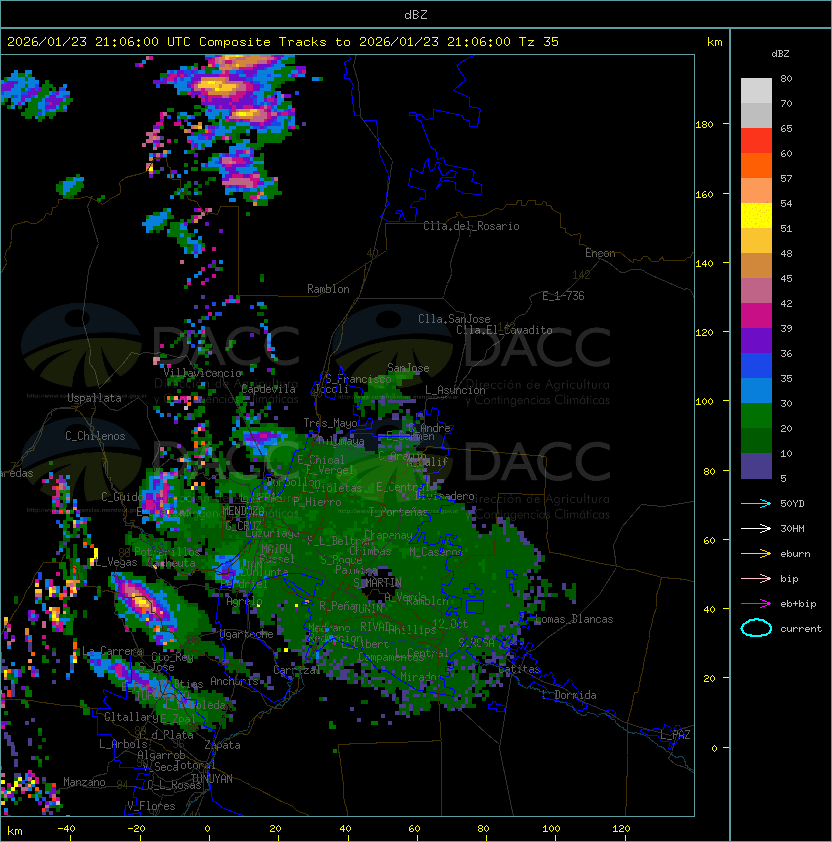Click the 'Tres_Mayo' map label

pyautogui.click(x=330, y=423)
